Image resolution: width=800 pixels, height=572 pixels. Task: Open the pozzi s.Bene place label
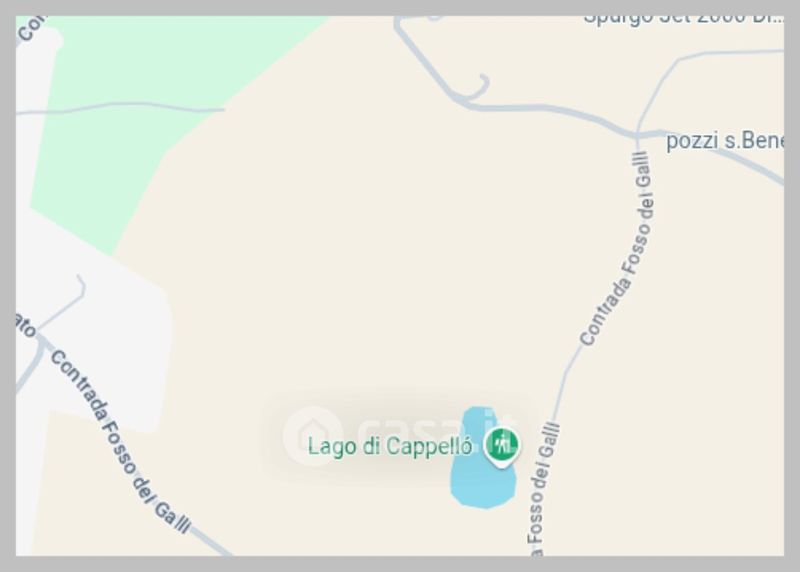click(724, 140)
